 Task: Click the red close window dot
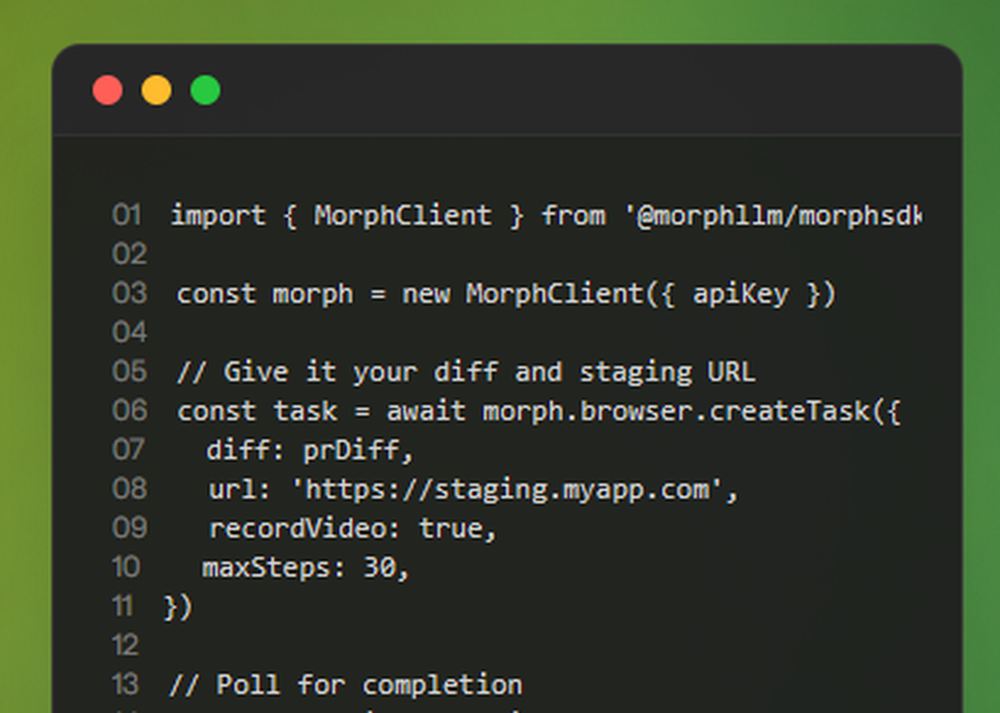click(x=107, y=91)
